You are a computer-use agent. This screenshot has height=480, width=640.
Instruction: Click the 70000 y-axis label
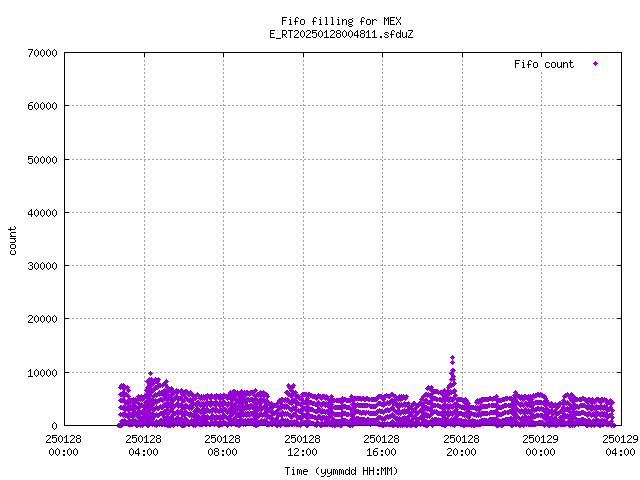(x=42, y=53)
